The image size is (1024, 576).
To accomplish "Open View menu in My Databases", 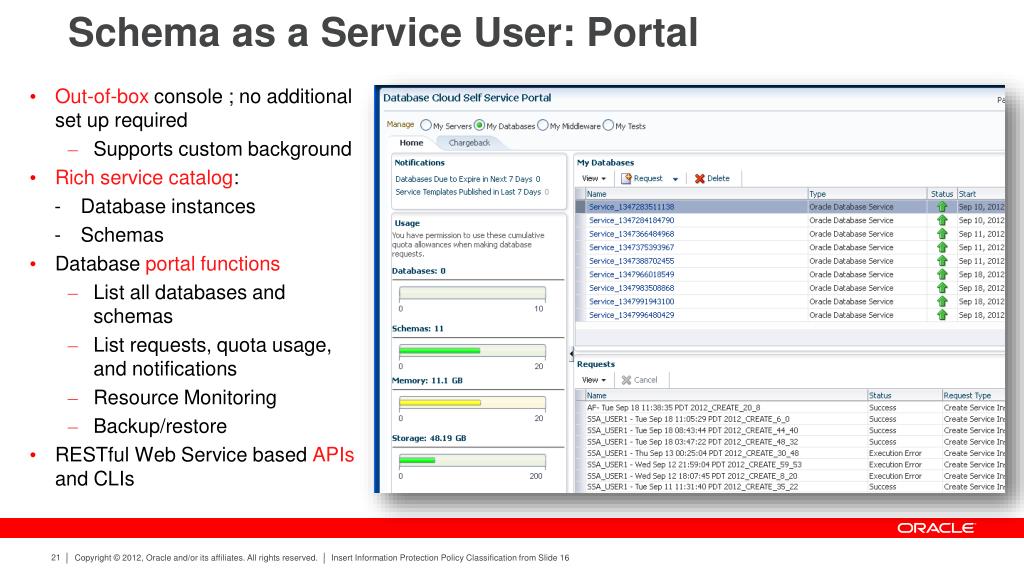I will (x=594, y=178).
